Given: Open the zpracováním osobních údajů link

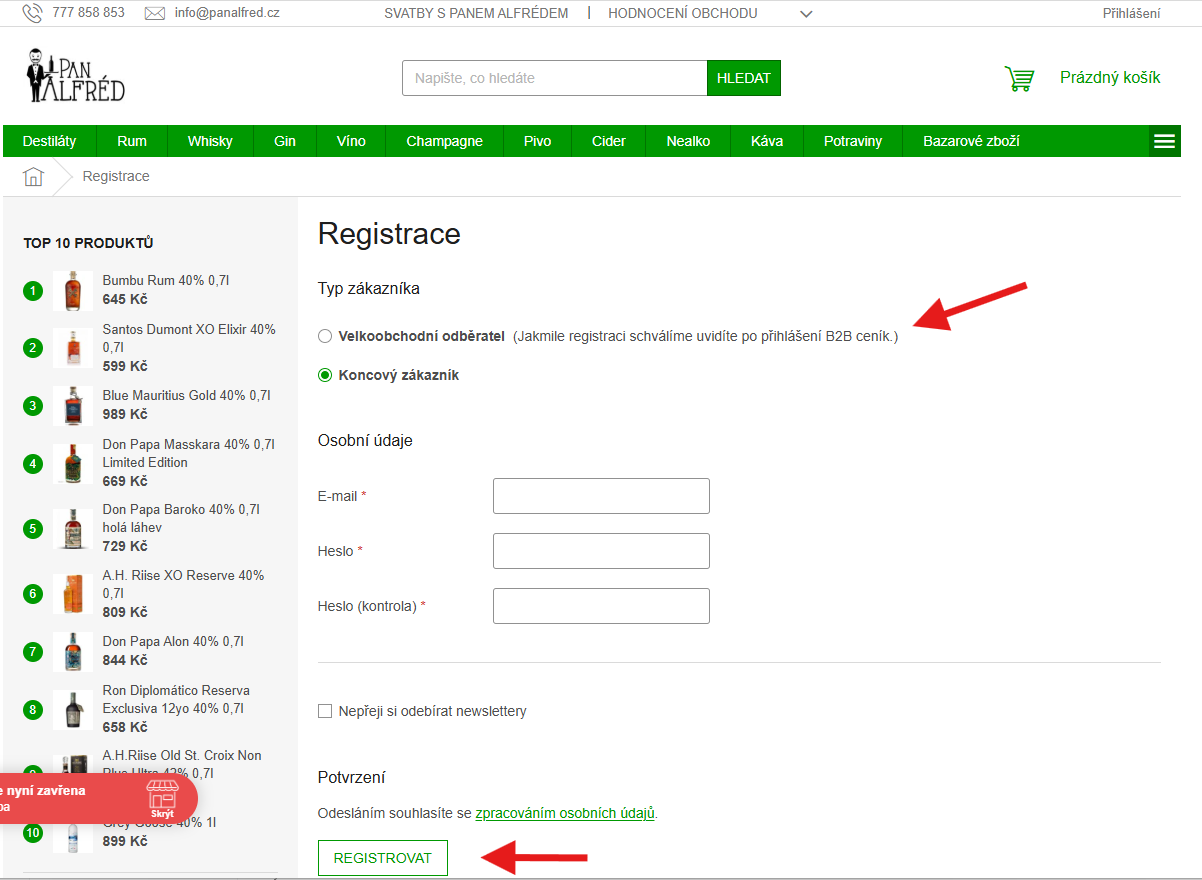Looking at the screenshot, I should click(565, 813).
